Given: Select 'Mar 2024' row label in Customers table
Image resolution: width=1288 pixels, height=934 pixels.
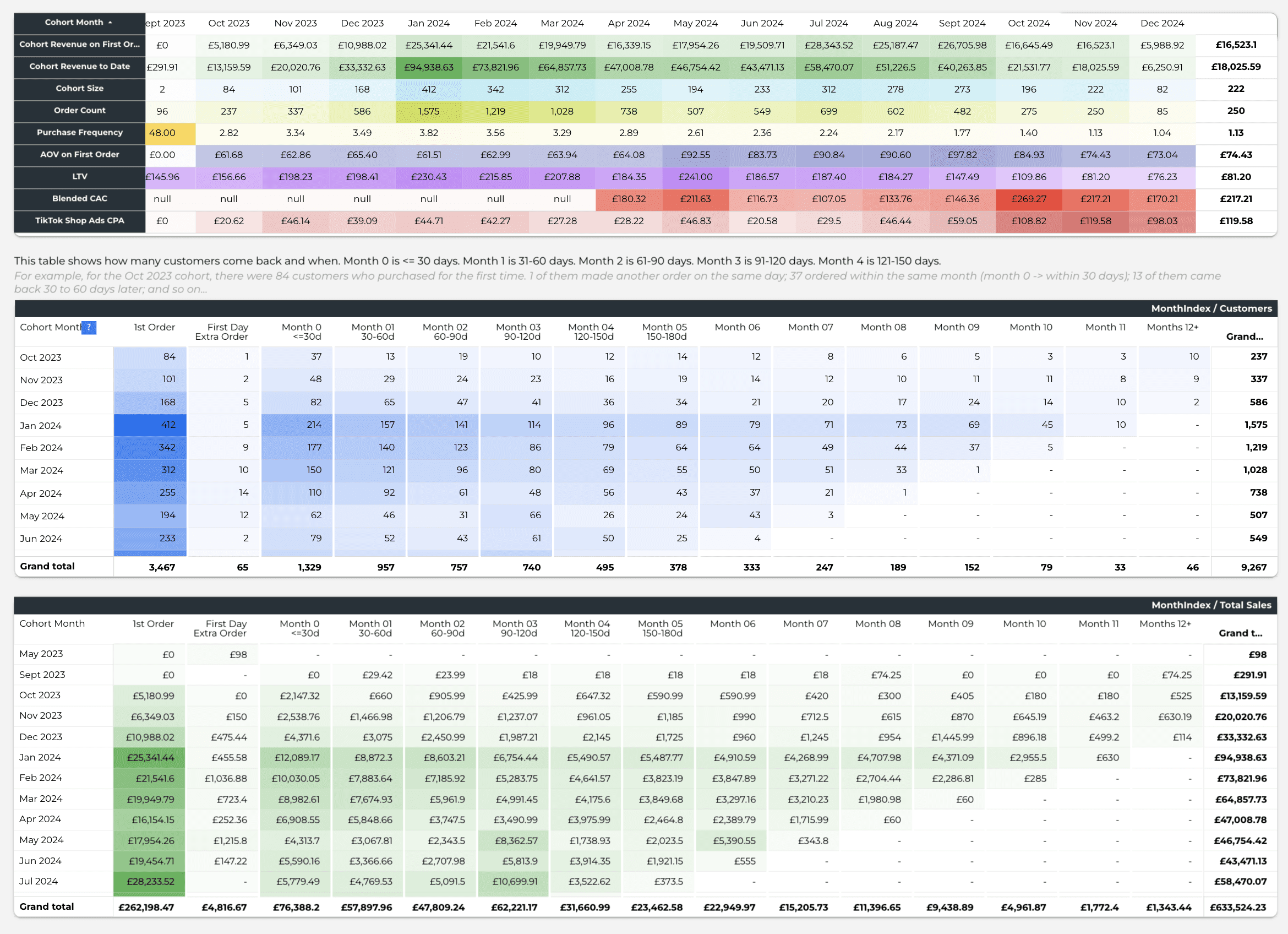Looking at the screenshot, I should (x=41, y=470).
